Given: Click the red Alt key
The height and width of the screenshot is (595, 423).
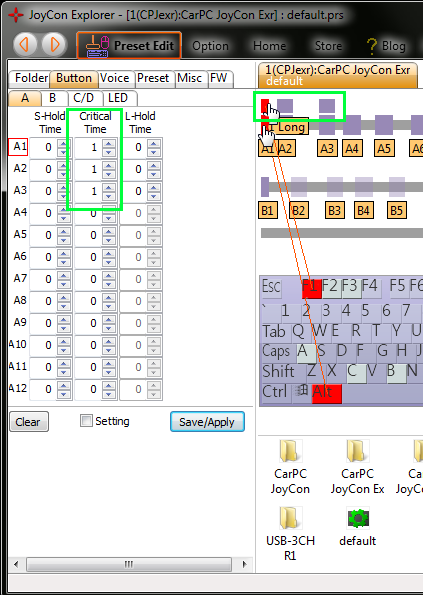Looking at the screenshot, I should [x=327, y=394].
